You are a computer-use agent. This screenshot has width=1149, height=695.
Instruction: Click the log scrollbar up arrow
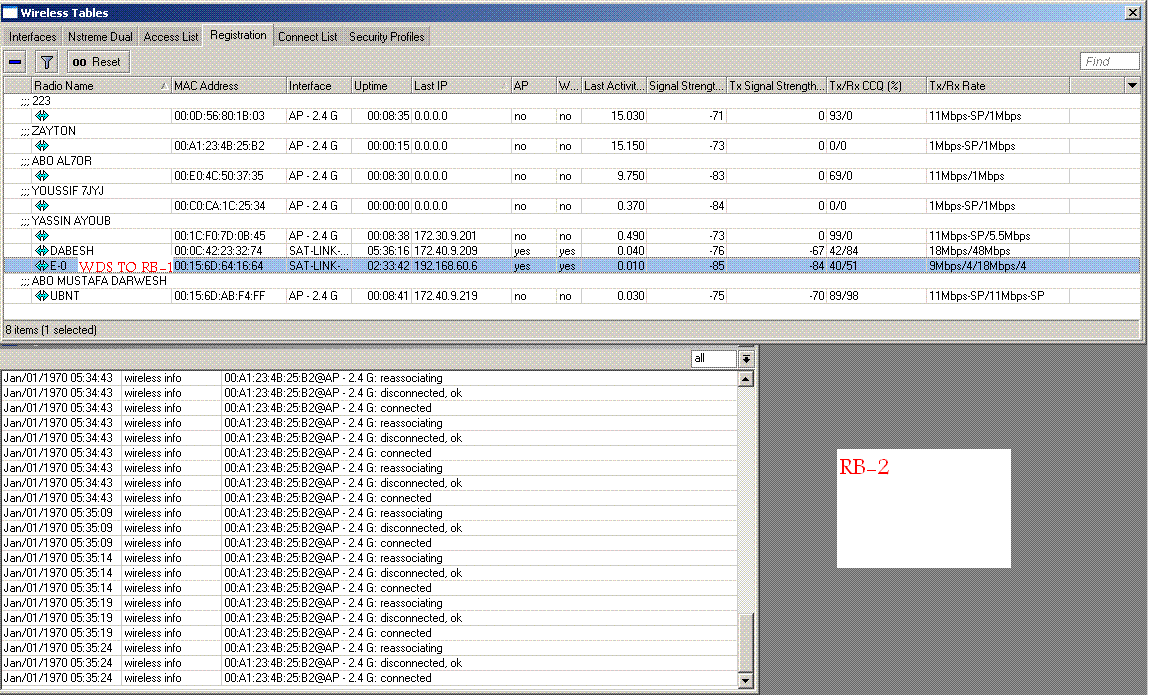[745, 379]
